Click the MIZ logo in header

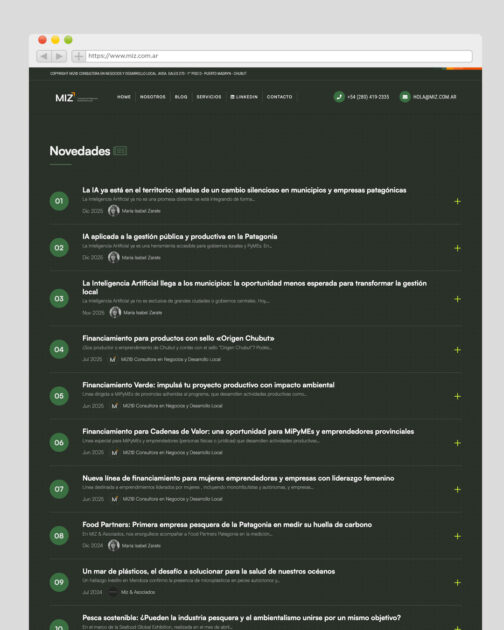[76, 97]
